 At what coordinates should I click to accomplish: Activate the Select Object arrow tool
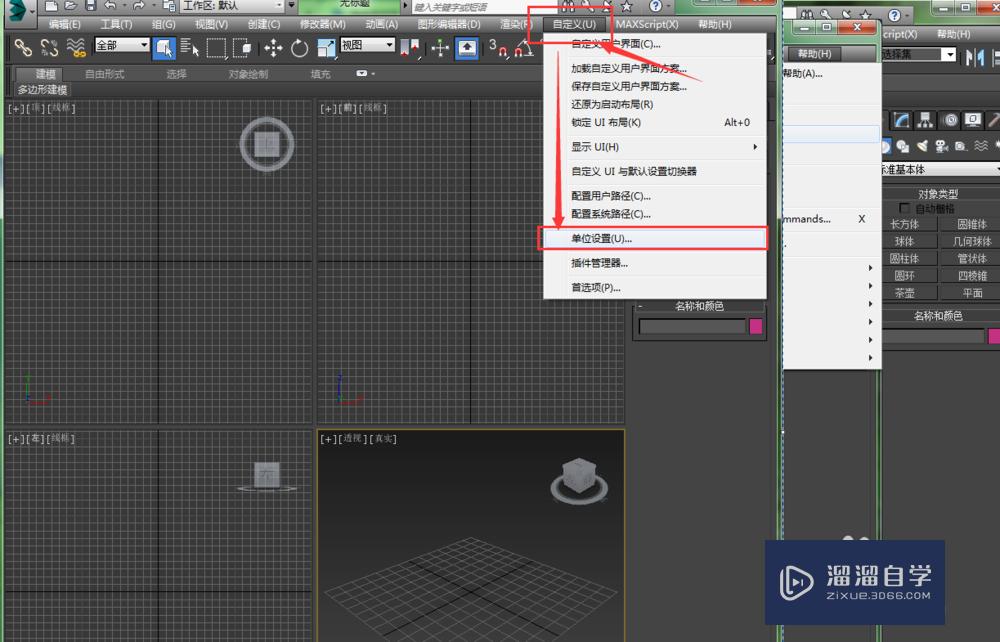click(x=164, y=48)
